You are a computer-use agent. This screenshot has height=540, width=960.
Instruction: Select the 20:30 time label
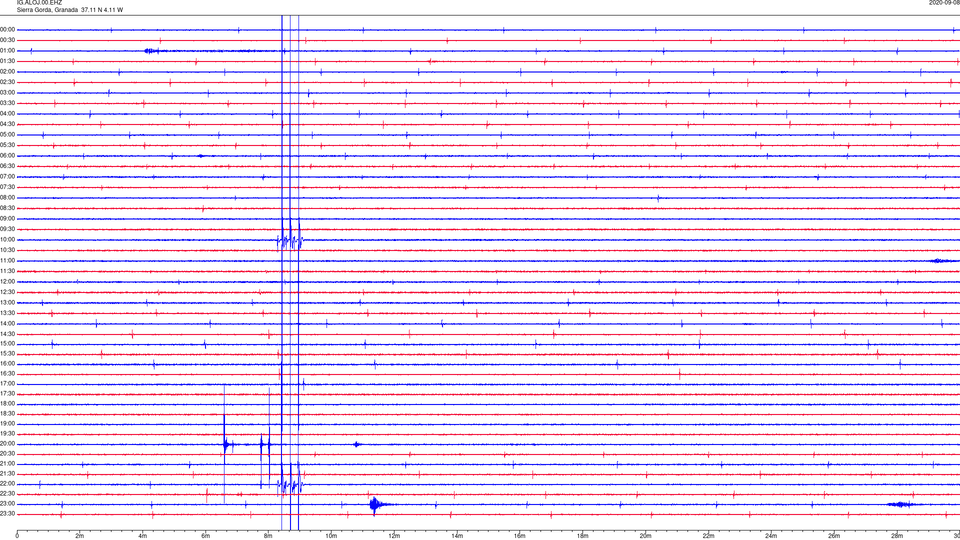(8, 454)
